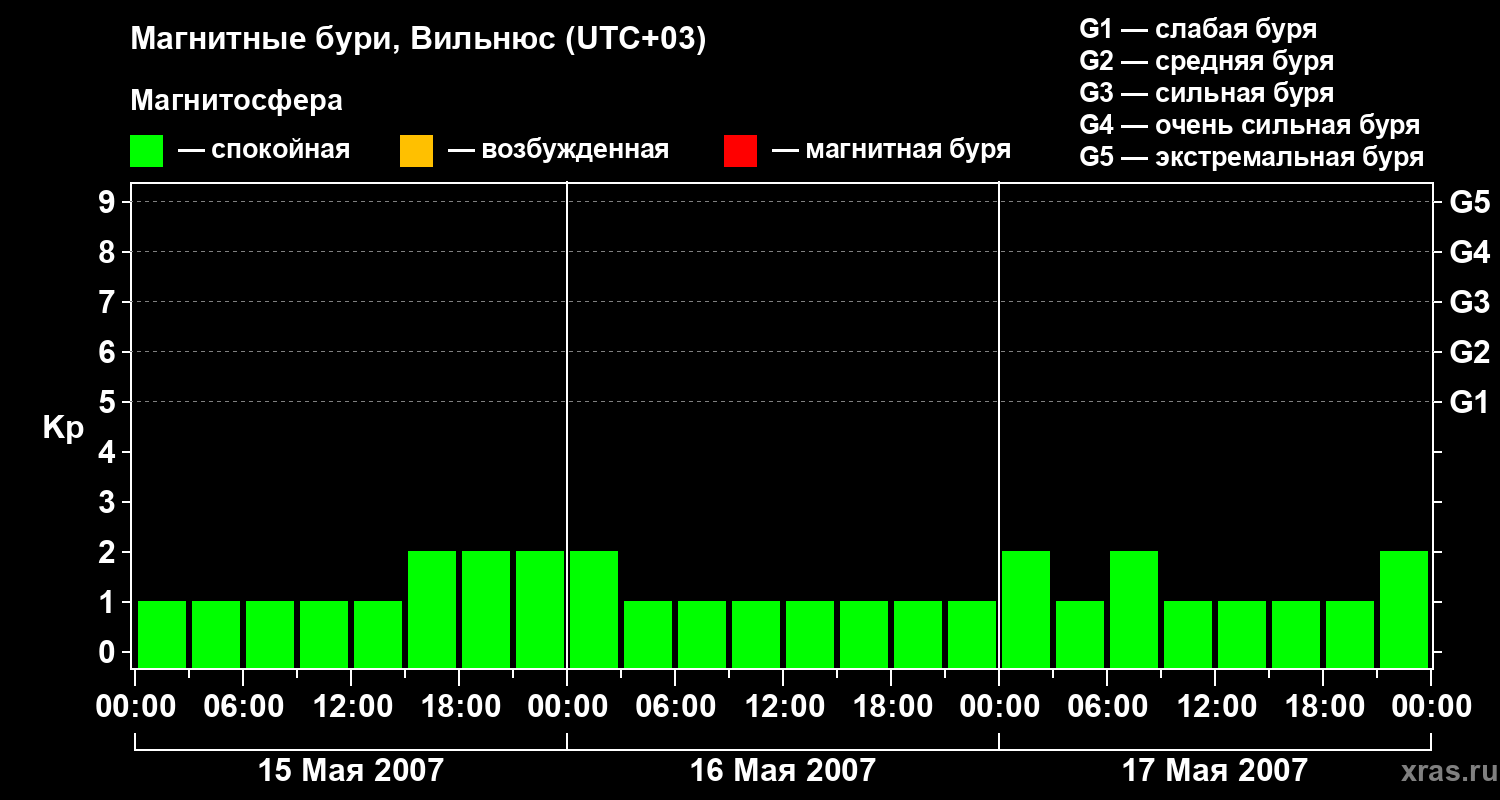The height and width of the screenshot is (800, 1500).
Task: Click the last bar, 21:00–24:00 on 17 Мая
Action: tap(1404, 609)
